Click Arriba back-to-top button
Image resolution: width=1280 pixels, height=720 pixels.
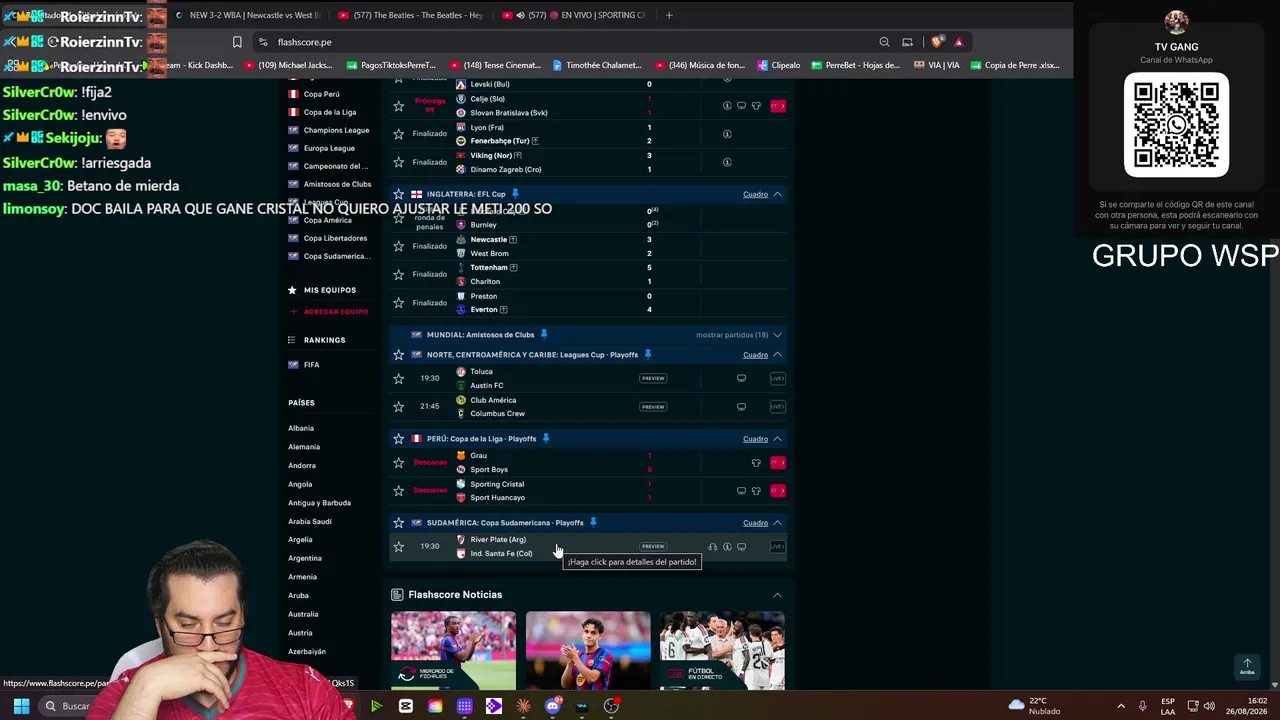(x=1246, y=667)
